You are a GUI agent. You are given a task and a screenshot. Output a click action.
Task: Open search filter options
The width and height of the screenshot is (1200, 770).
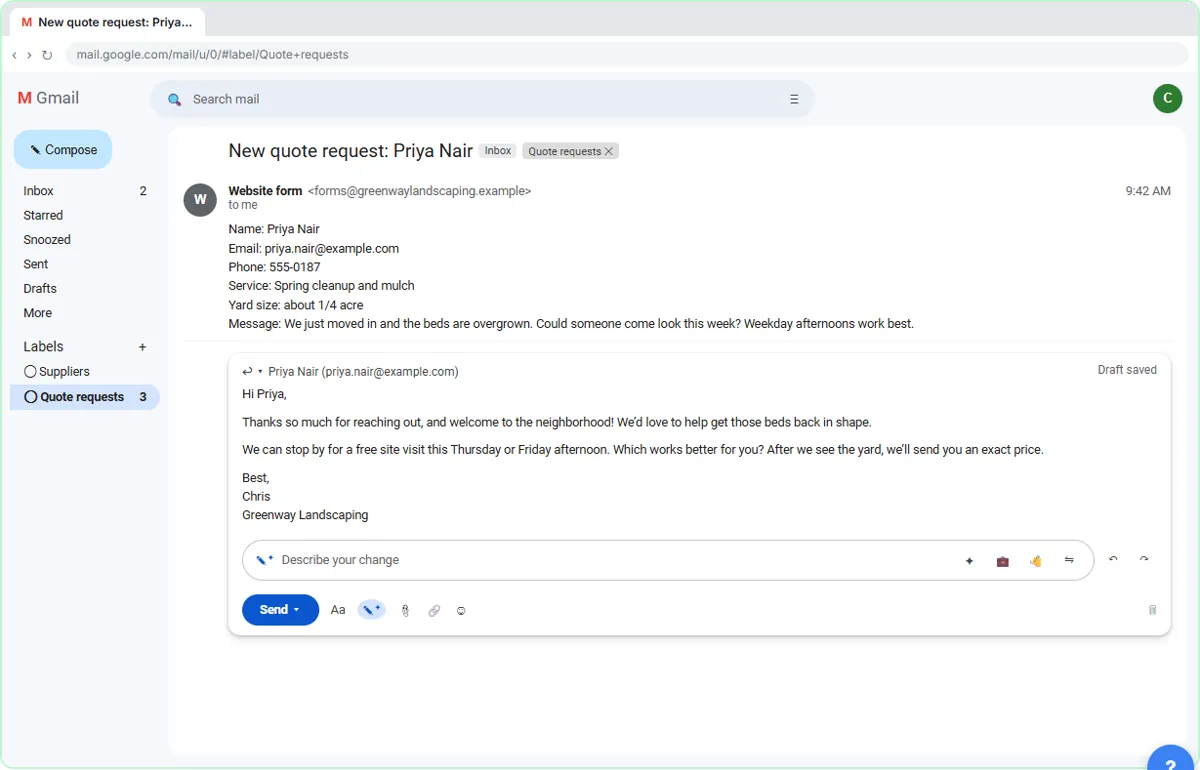[x=794, y=99]
